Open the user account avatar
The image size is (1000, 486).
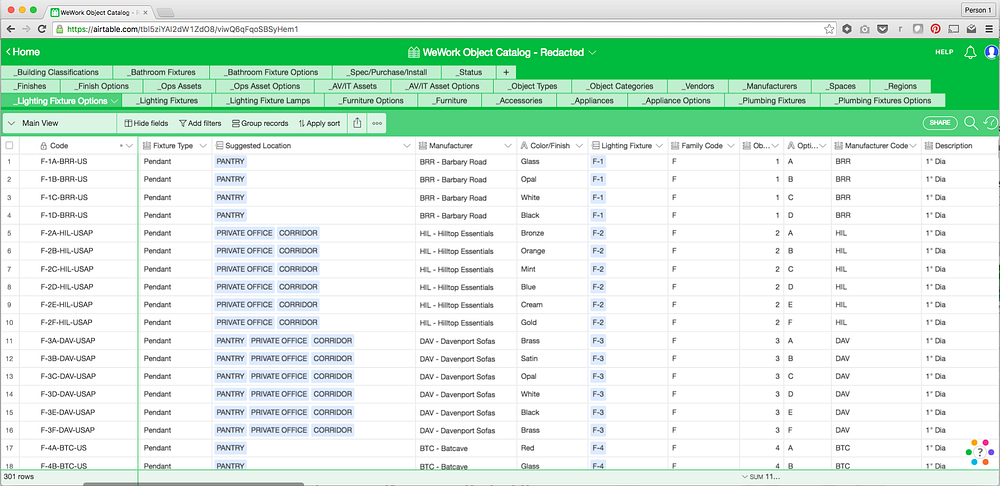coord(991,52)
